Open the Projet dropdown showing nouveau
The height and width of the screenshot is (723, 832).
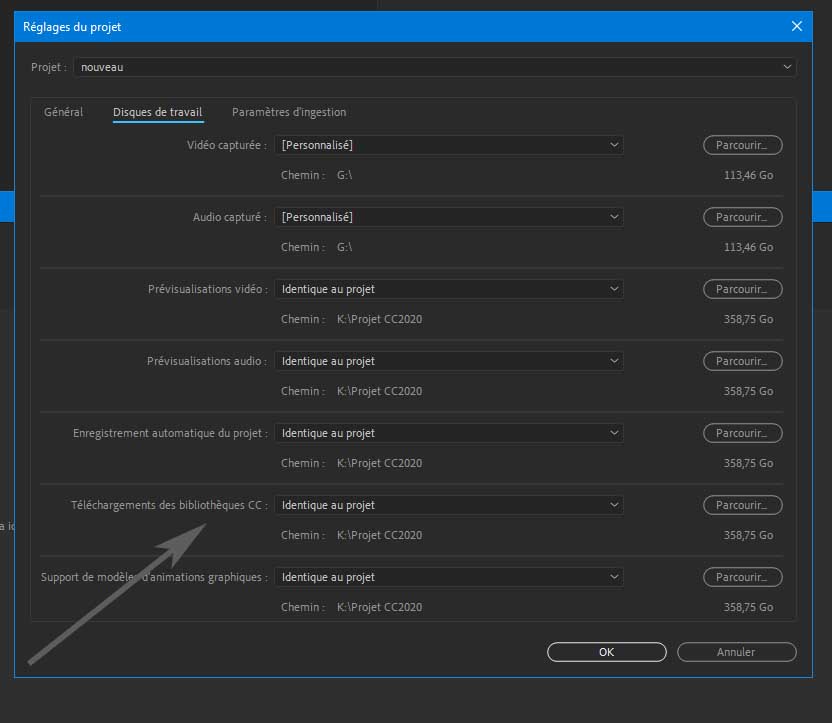pyautogui.click(x=435, y=67)
